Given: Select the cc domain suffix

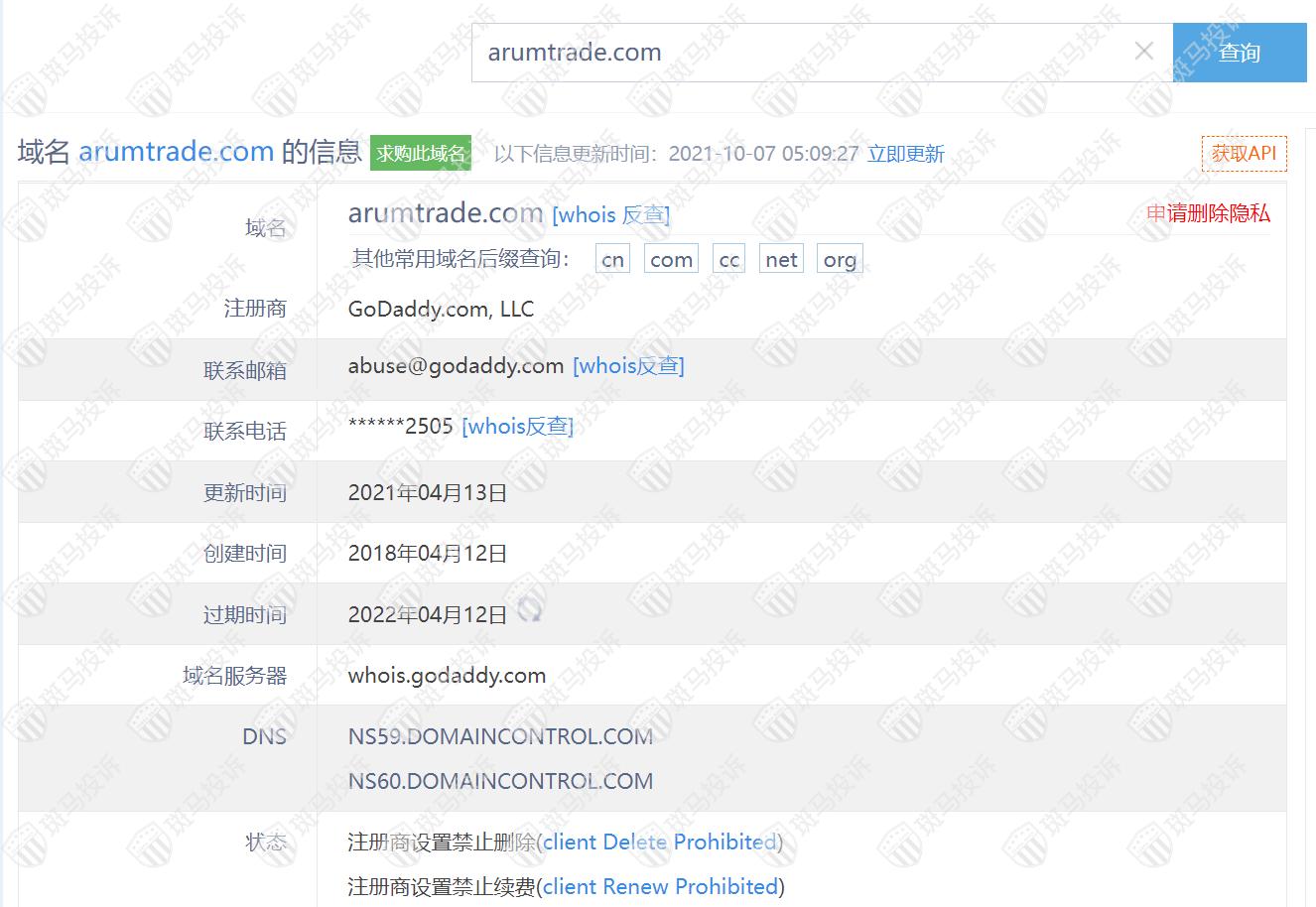Looking at the screenshot, I should 728,259.
